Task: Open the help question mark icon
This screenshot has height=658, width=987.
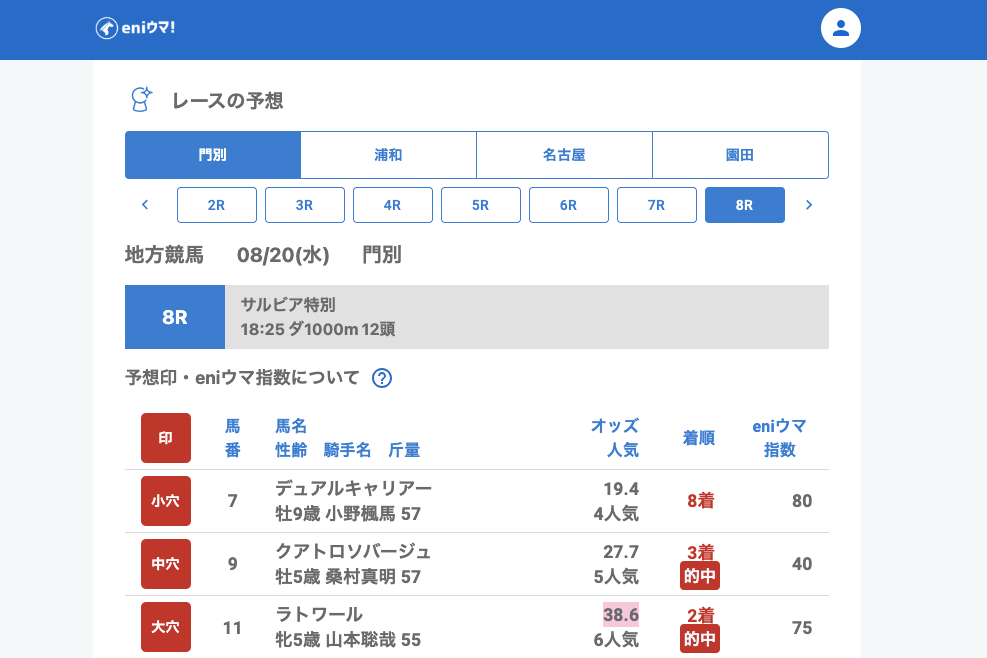Action: (381, 378)
